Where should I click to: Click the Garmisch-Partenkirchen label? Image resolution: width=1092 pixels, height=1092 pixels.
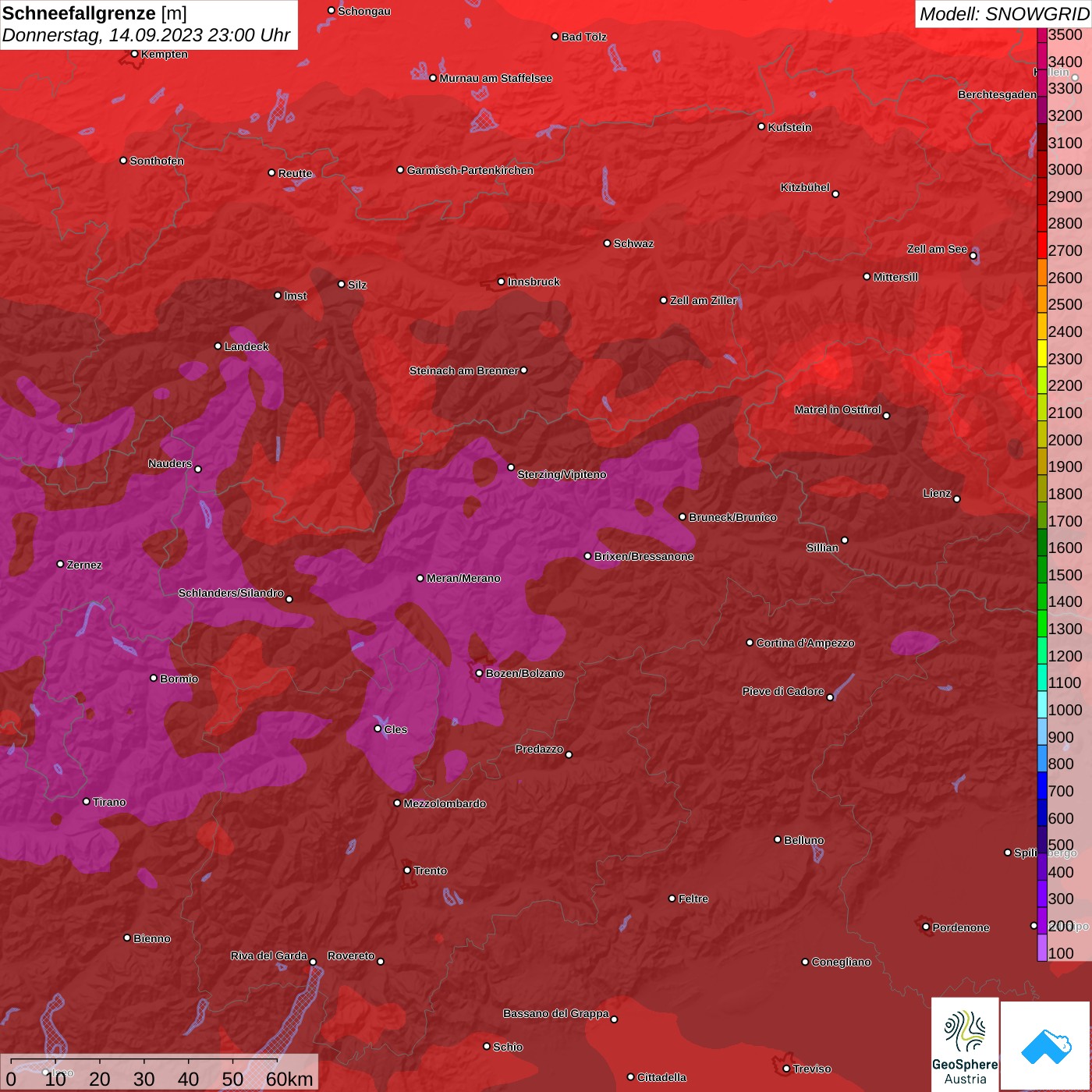pyautogui.click(x=470, y=170)
